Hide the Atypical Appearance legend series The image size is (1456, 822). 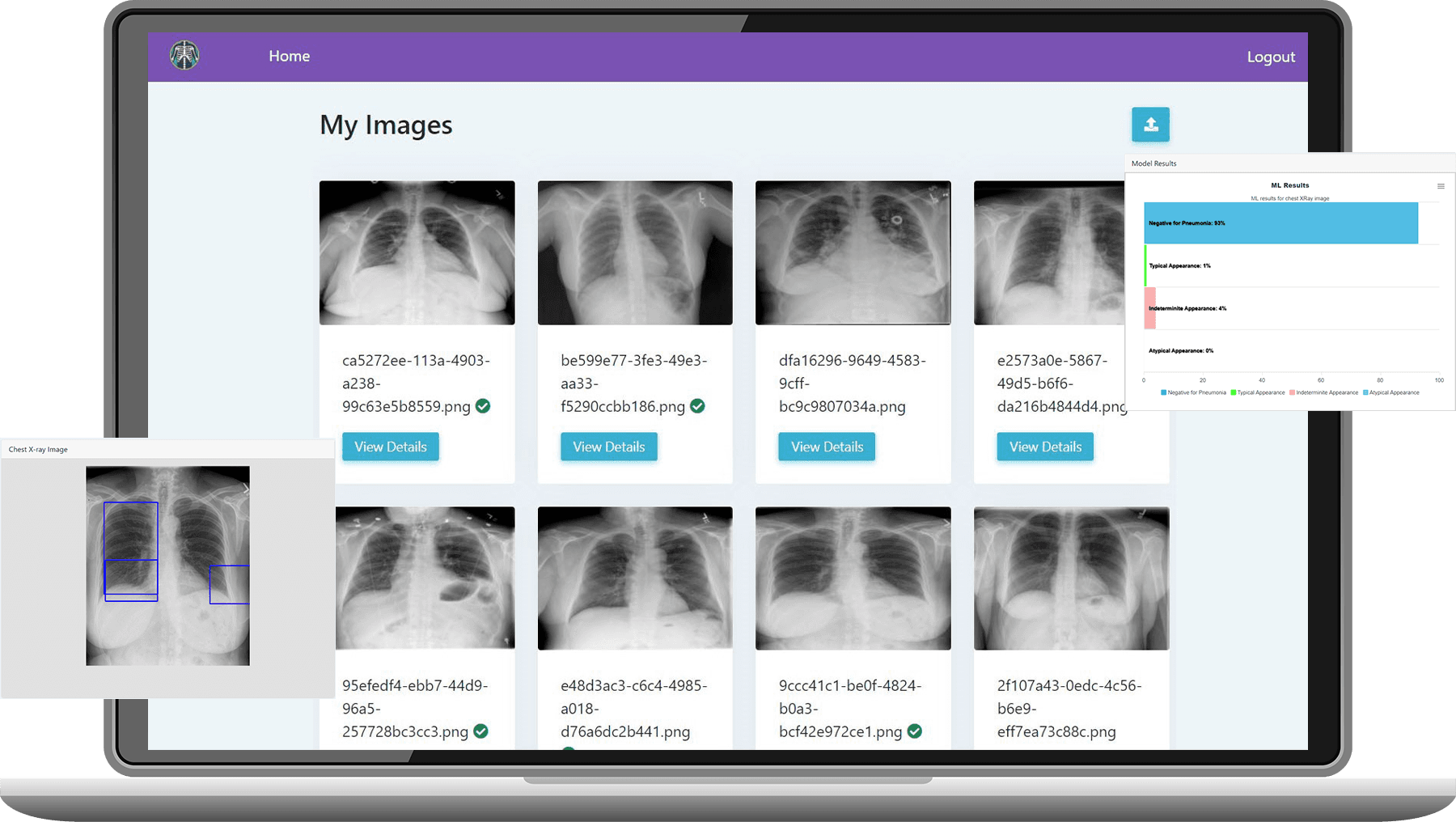(x=1391, y=392)
